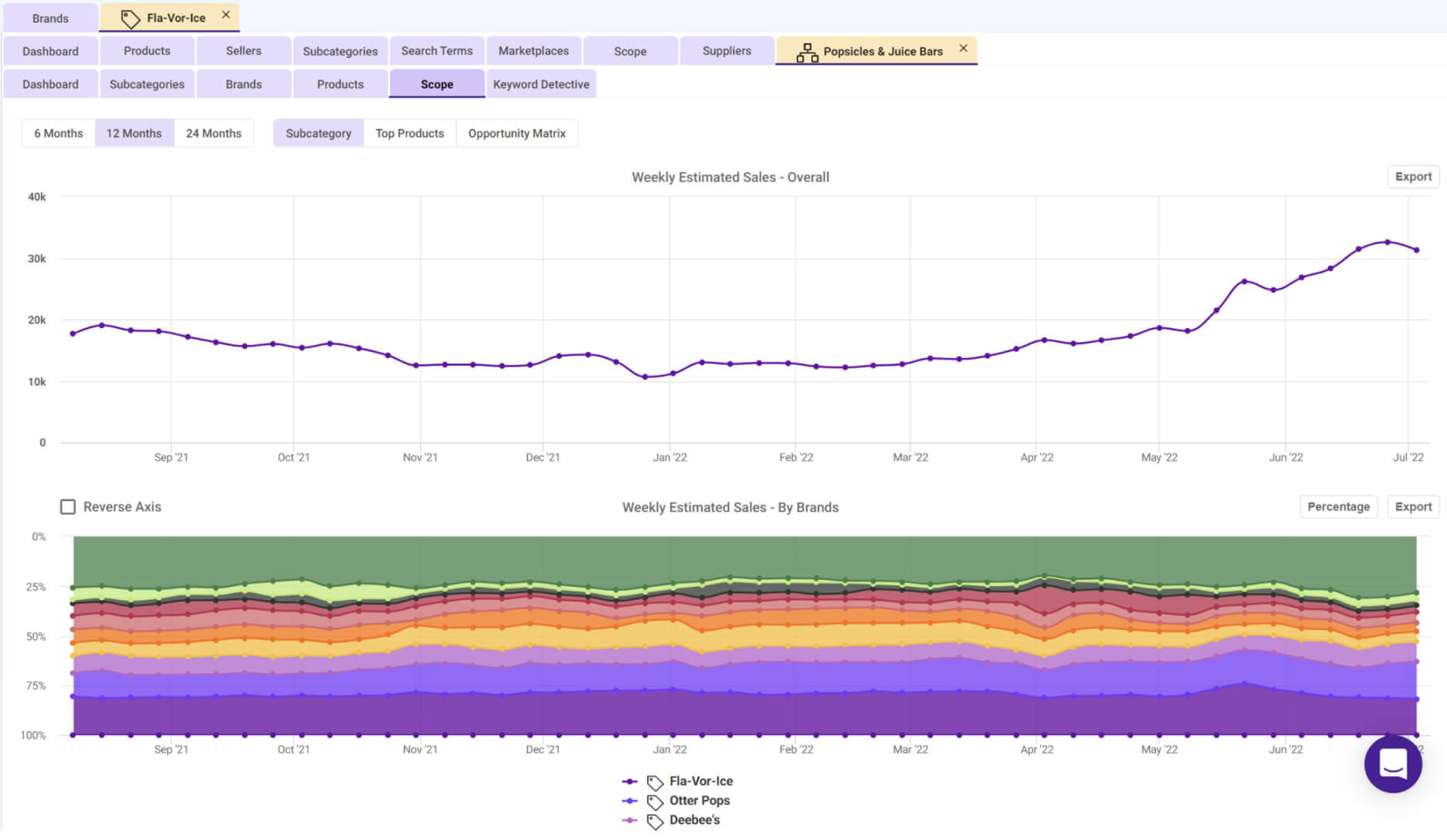
Task: Open the chat support bubble
Action: tap(1393, 764)
